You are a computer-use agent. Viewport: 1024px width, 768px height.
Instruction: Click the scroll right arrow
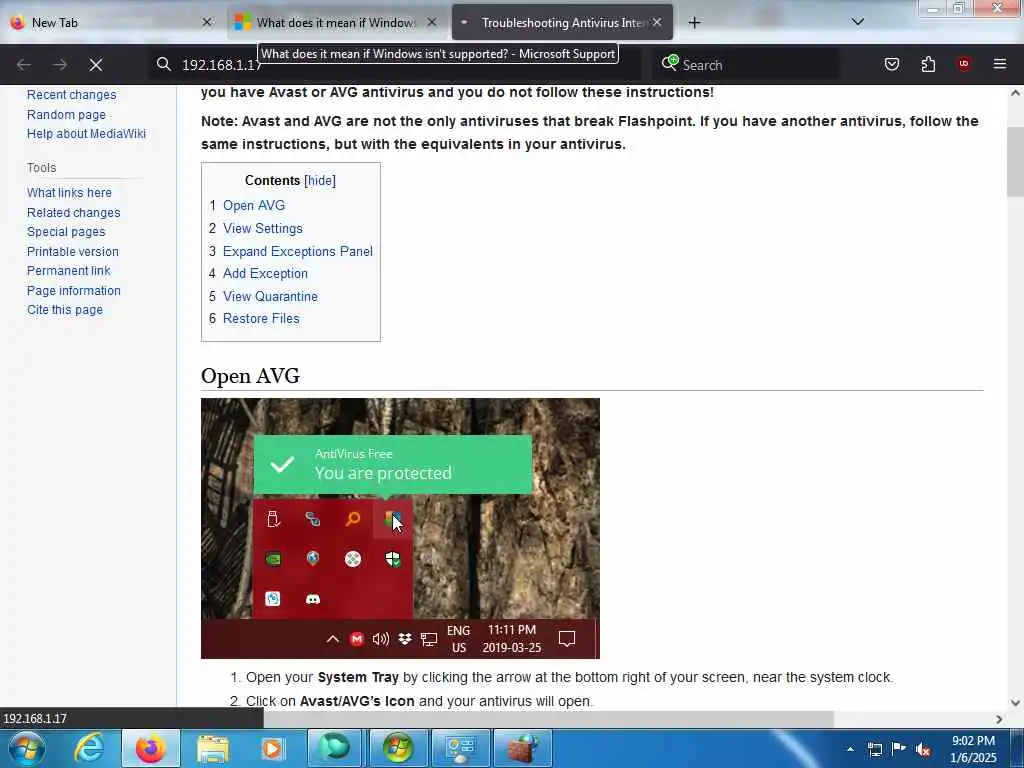[999, 719]
